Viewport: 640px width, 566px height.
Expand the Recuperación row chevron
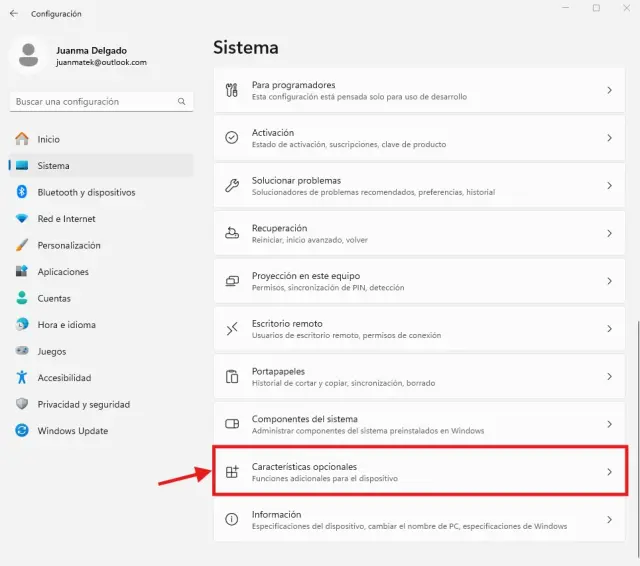609,233
